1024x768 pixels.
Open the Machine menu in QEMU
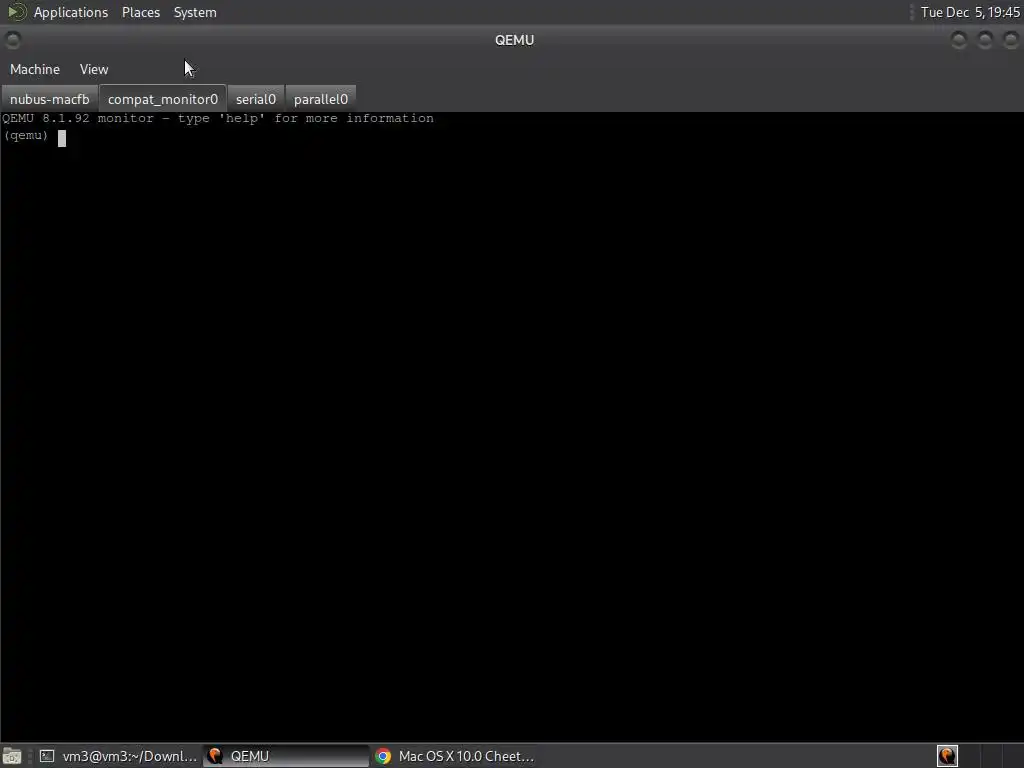(35, 69)
